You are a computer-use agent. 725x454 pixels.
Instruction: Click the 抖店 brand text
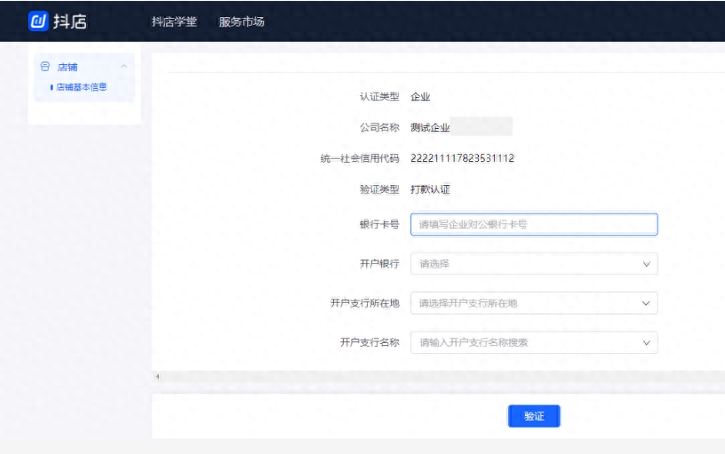click(x=70, y=22)
